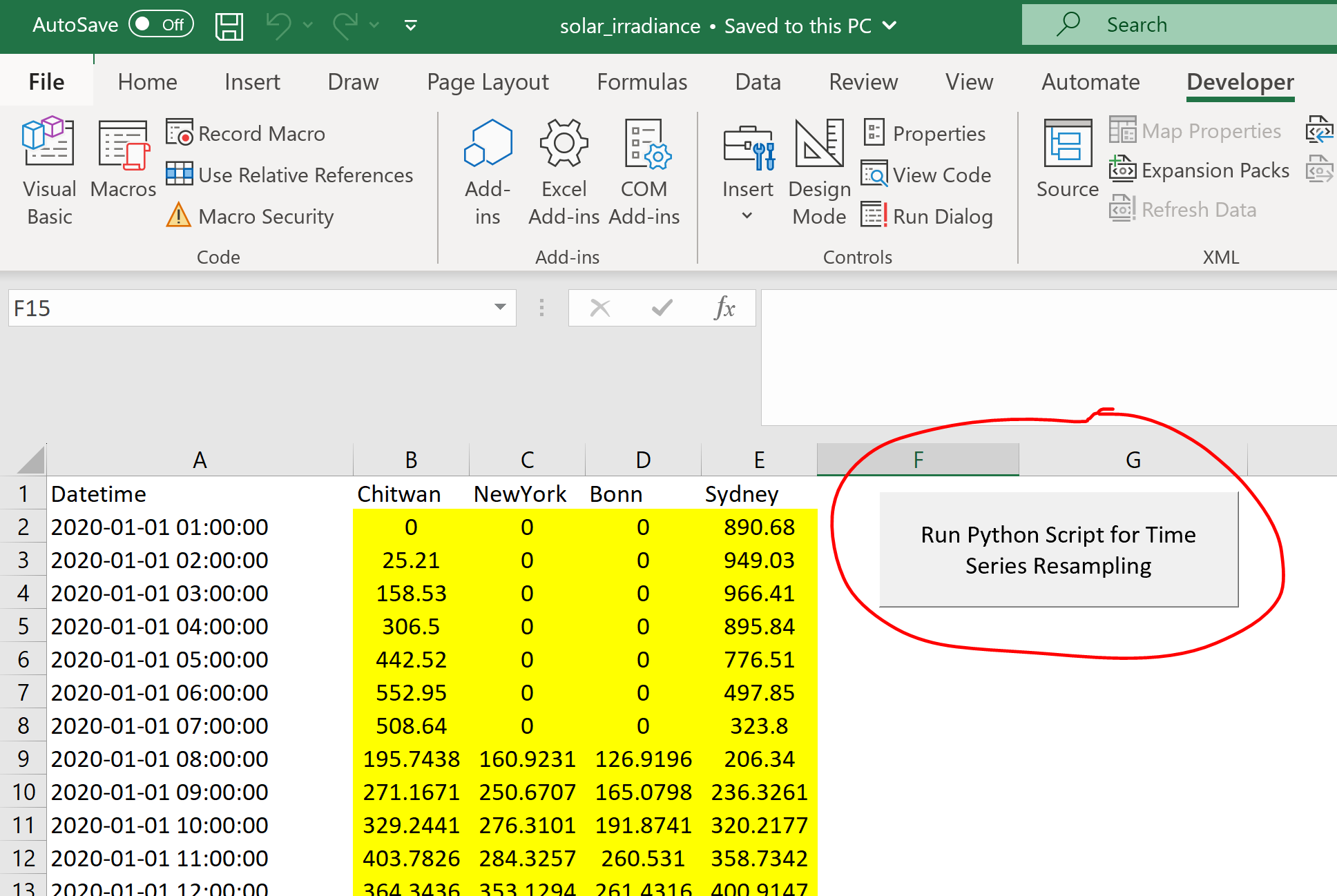The image size is (1337, 896).
Task: Click the Properties button in Controls
Action: click(924, 133)
